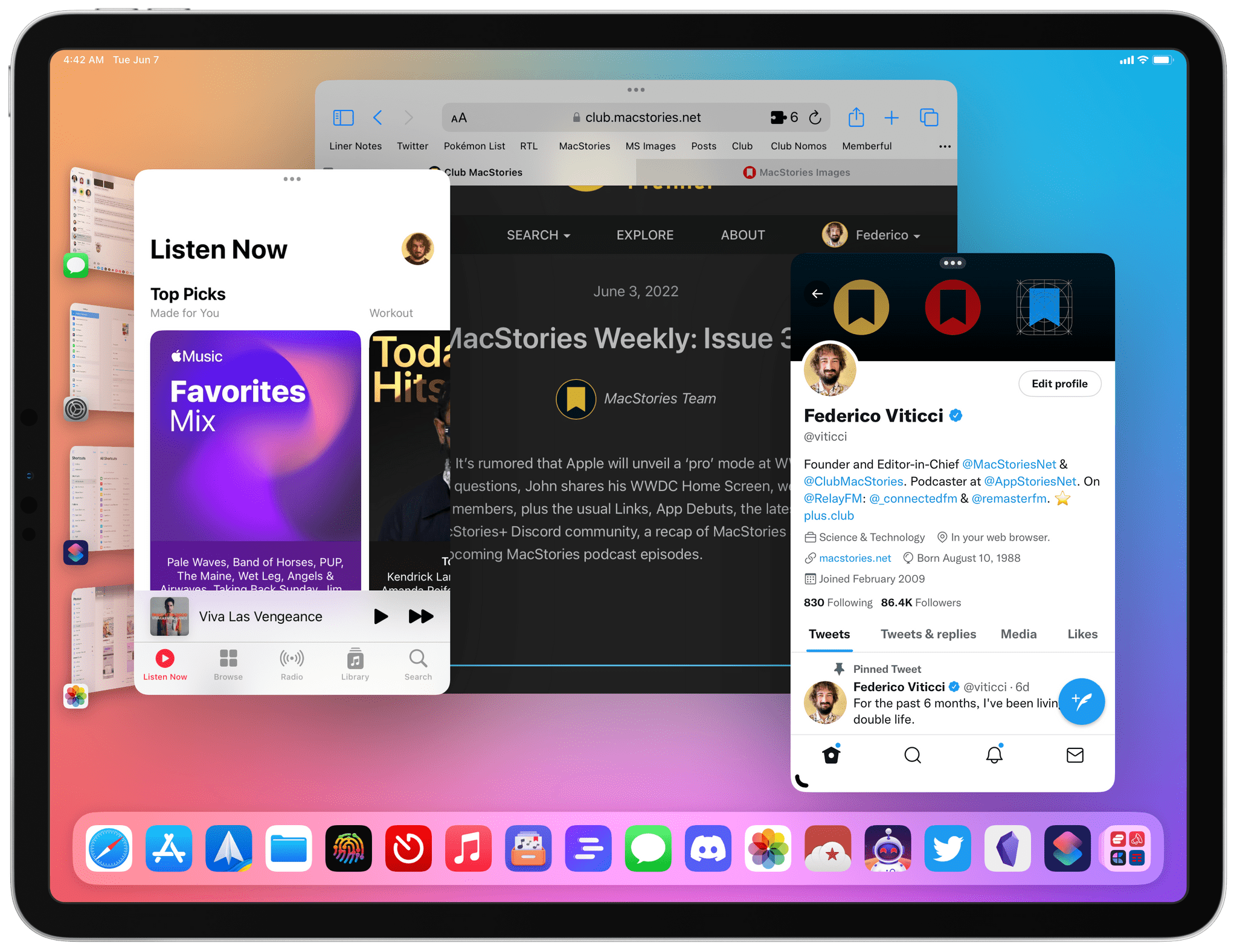Tap the Workout category in Apple Music

point(391,313)
